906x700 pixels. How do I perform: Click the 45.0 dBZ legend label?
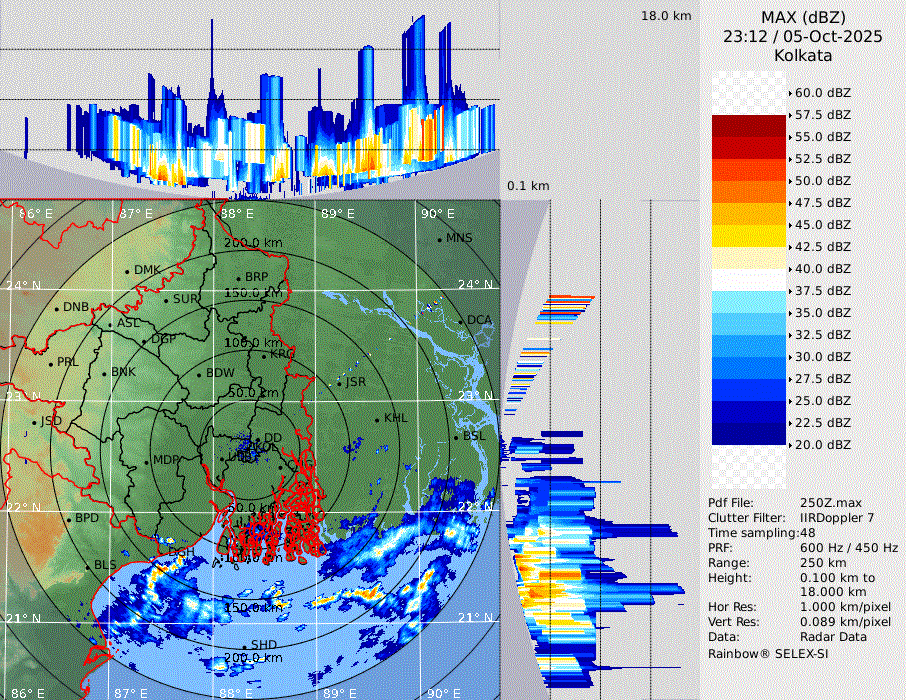pyautogui.click(x=823, y=224)
